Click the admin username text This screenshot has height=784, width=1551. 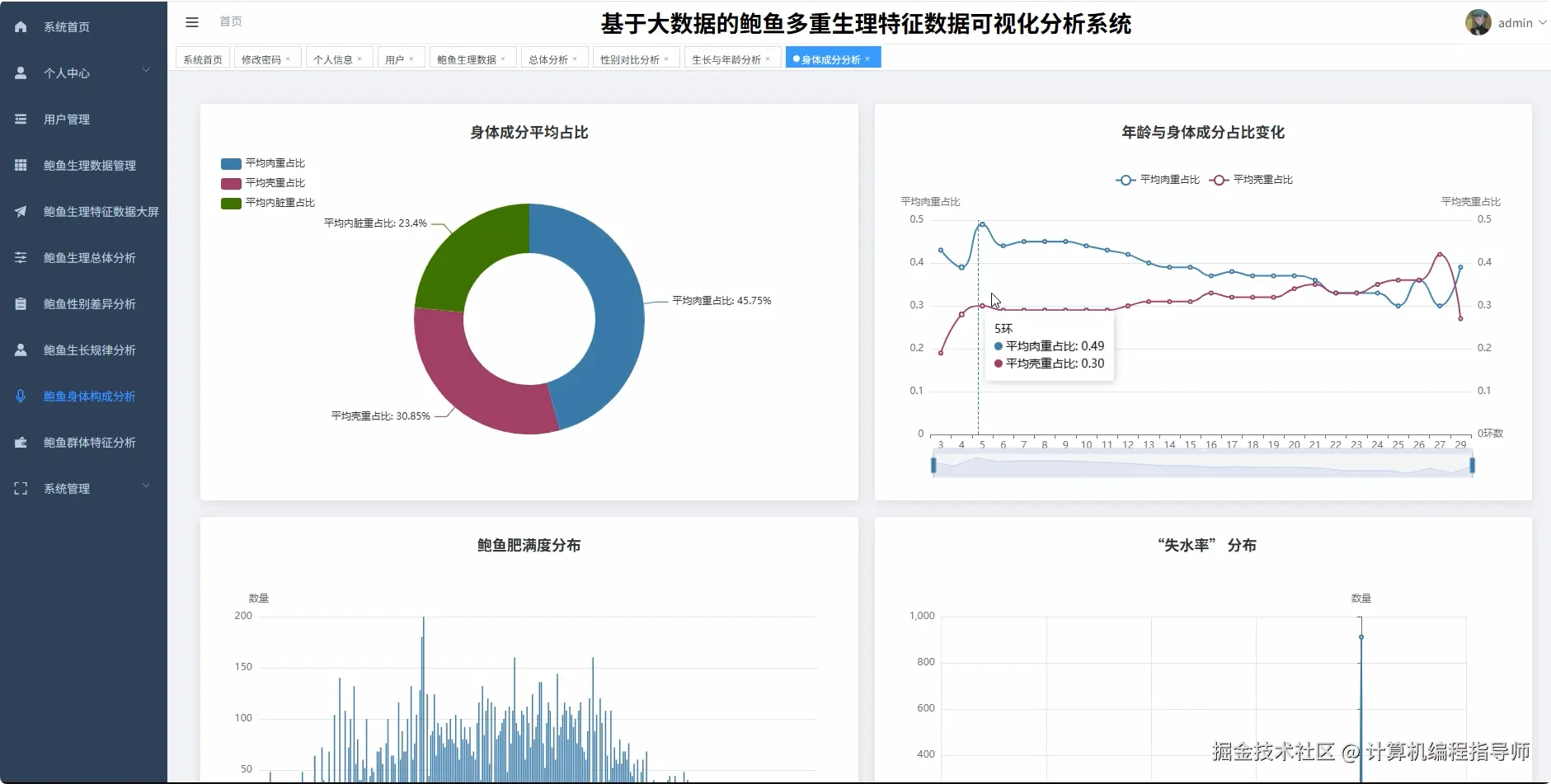(1516, 23)
